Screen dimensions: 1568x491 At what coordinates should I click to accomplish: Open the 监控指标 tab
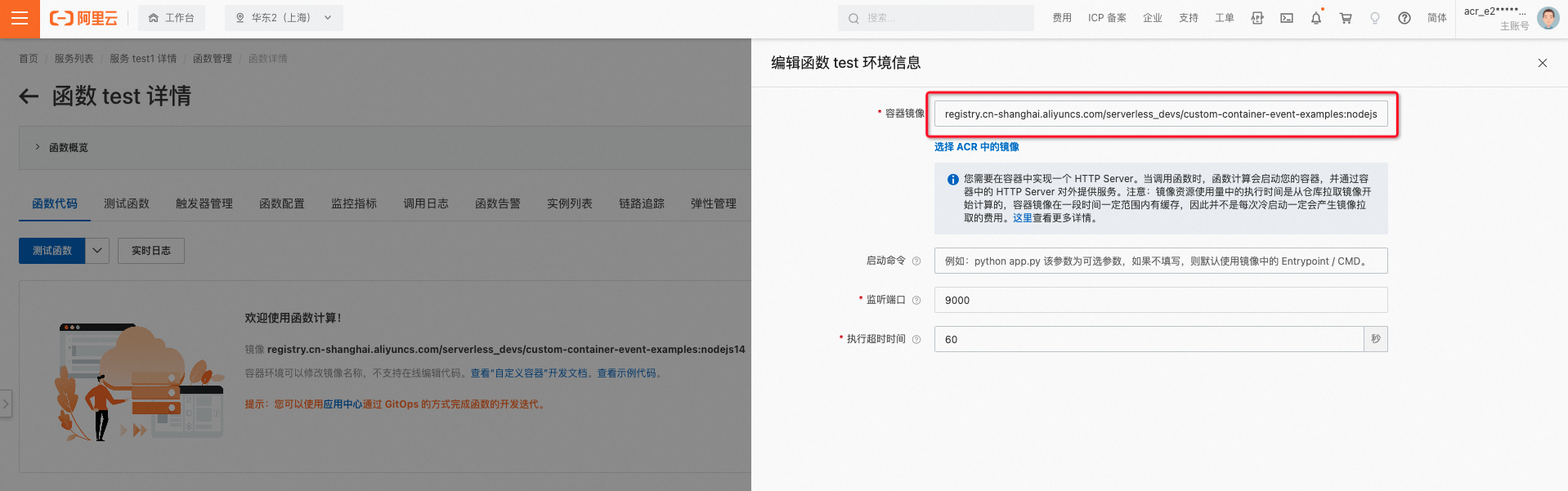click(354, 203)
